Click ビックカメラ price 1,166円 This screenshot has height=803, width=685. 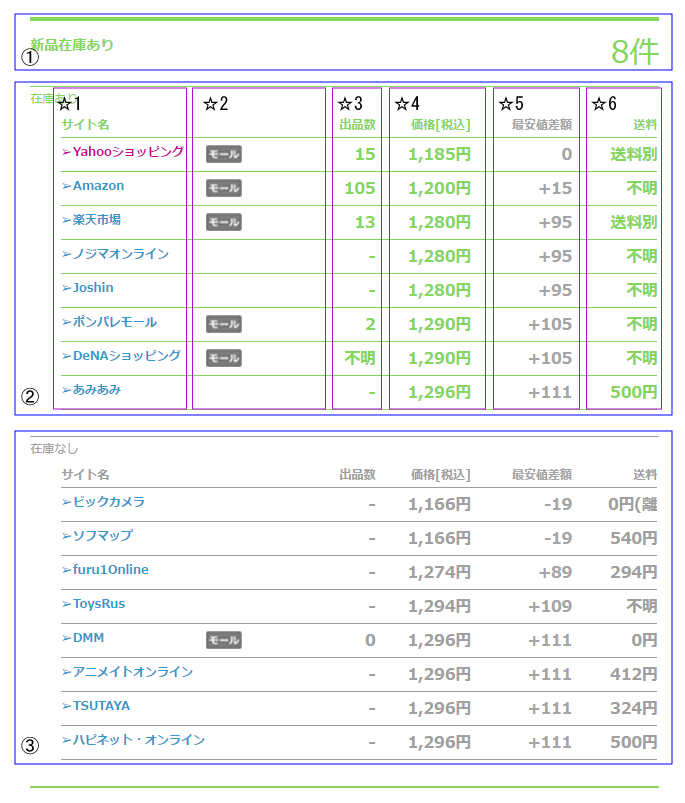(439, 504)
